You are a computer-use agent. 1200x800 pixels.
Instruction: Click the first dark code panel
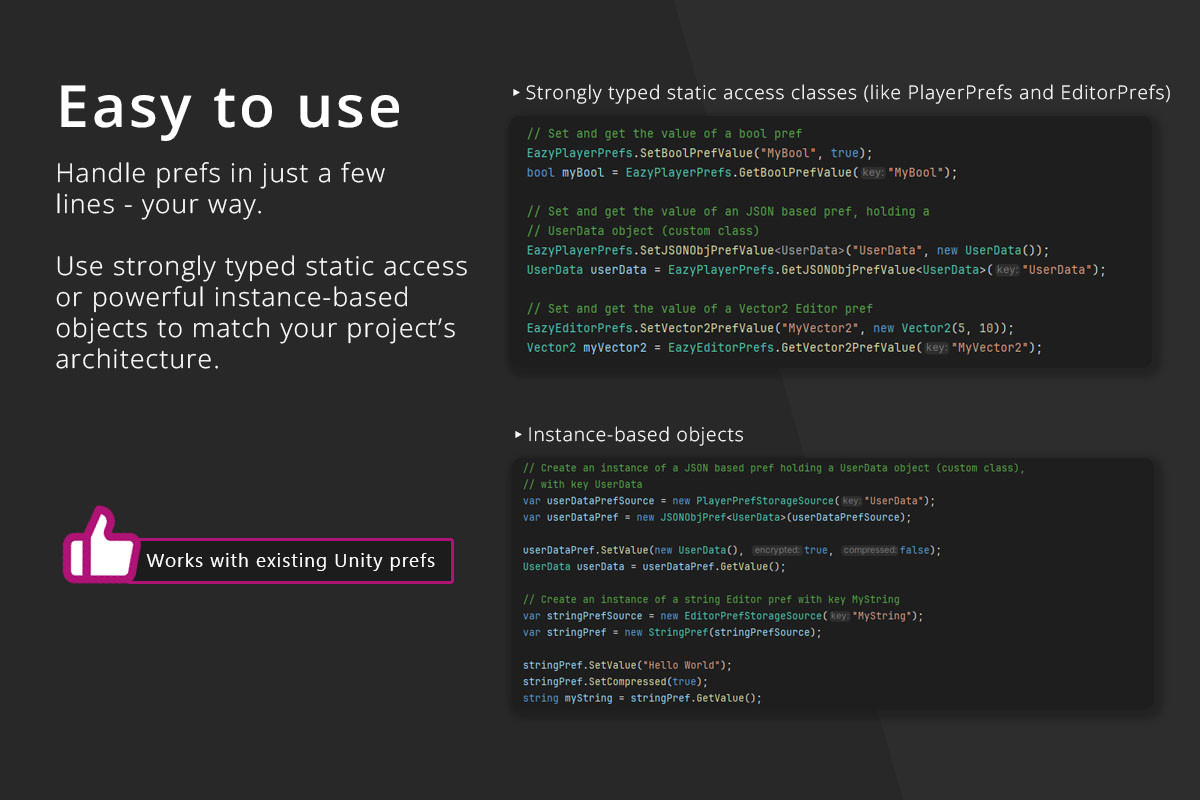pos(830,240)
